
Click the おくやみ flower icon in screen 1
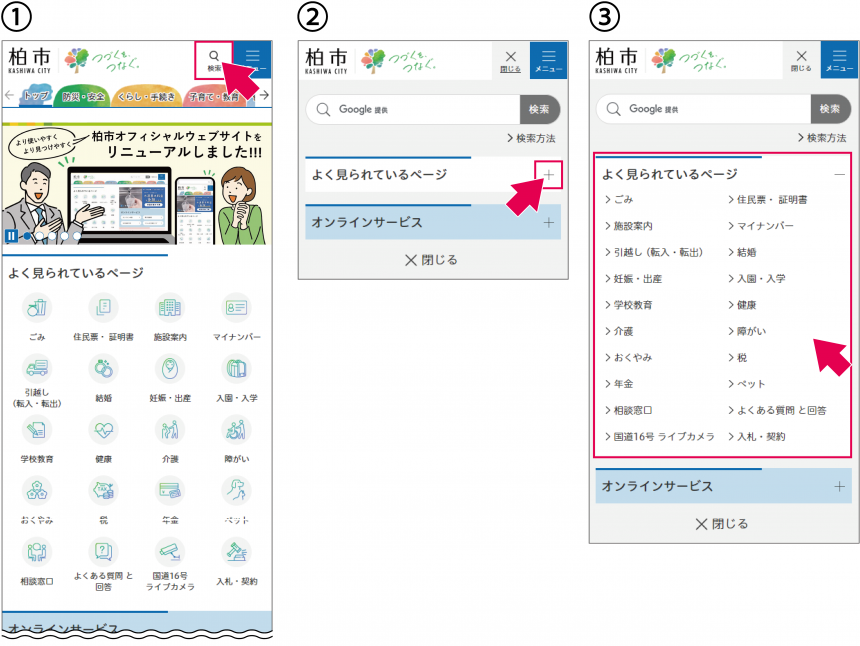coord(37,490)
